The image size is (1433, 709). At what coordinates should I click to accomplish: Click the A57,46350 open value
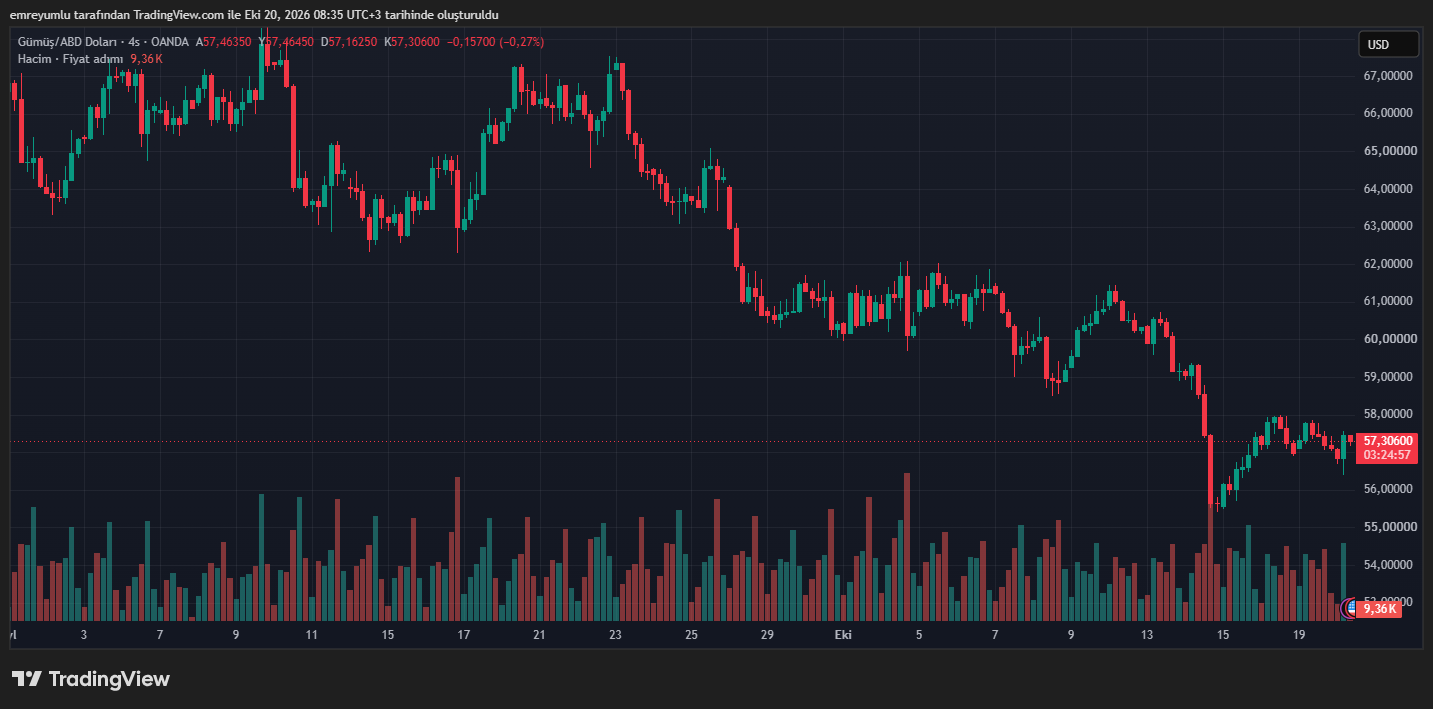[x=224, y=42]
